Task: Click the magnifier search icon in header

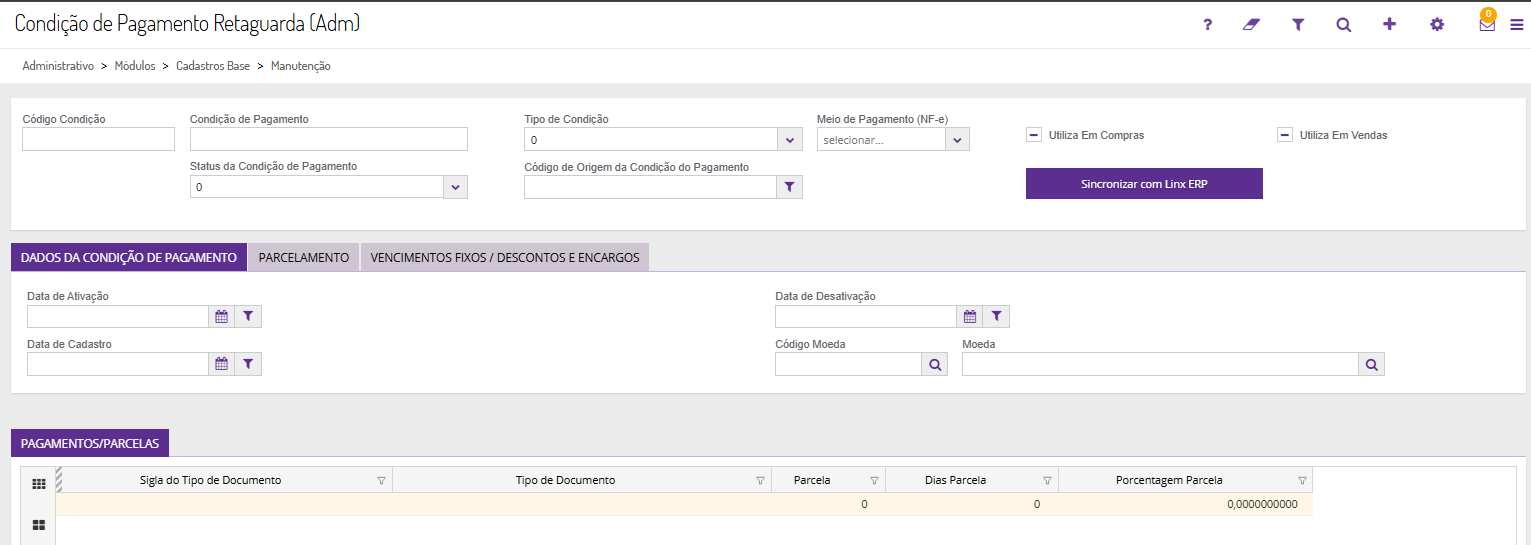Action: 1343,25
